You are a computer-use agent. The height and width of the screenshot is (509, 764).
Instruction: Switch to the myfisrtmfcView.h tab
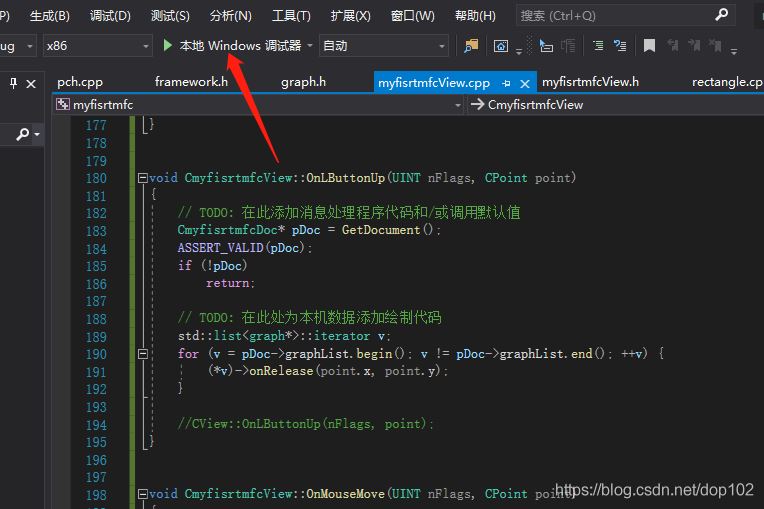[x=590, y=82]
